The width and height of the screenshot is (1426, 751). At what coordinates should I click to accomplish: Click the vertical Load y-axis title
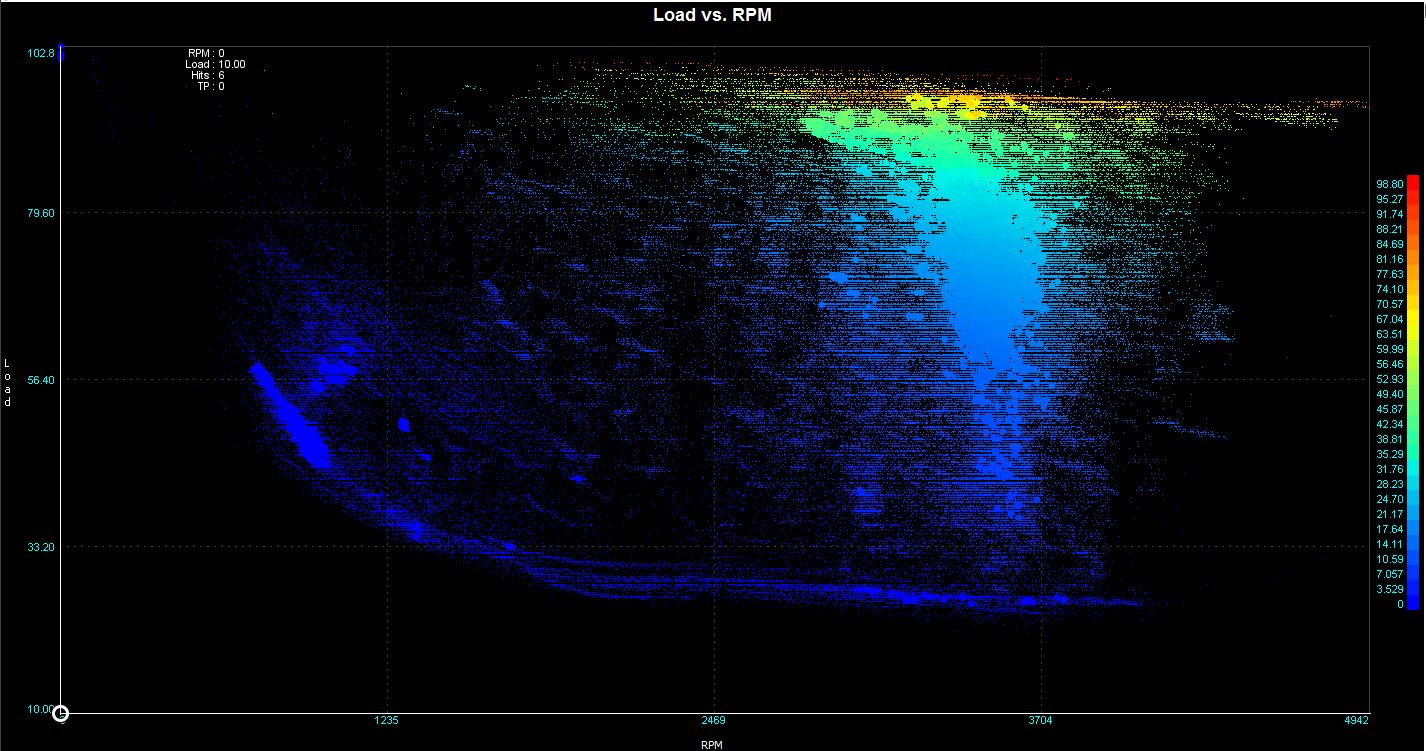[x=8, y=382]
